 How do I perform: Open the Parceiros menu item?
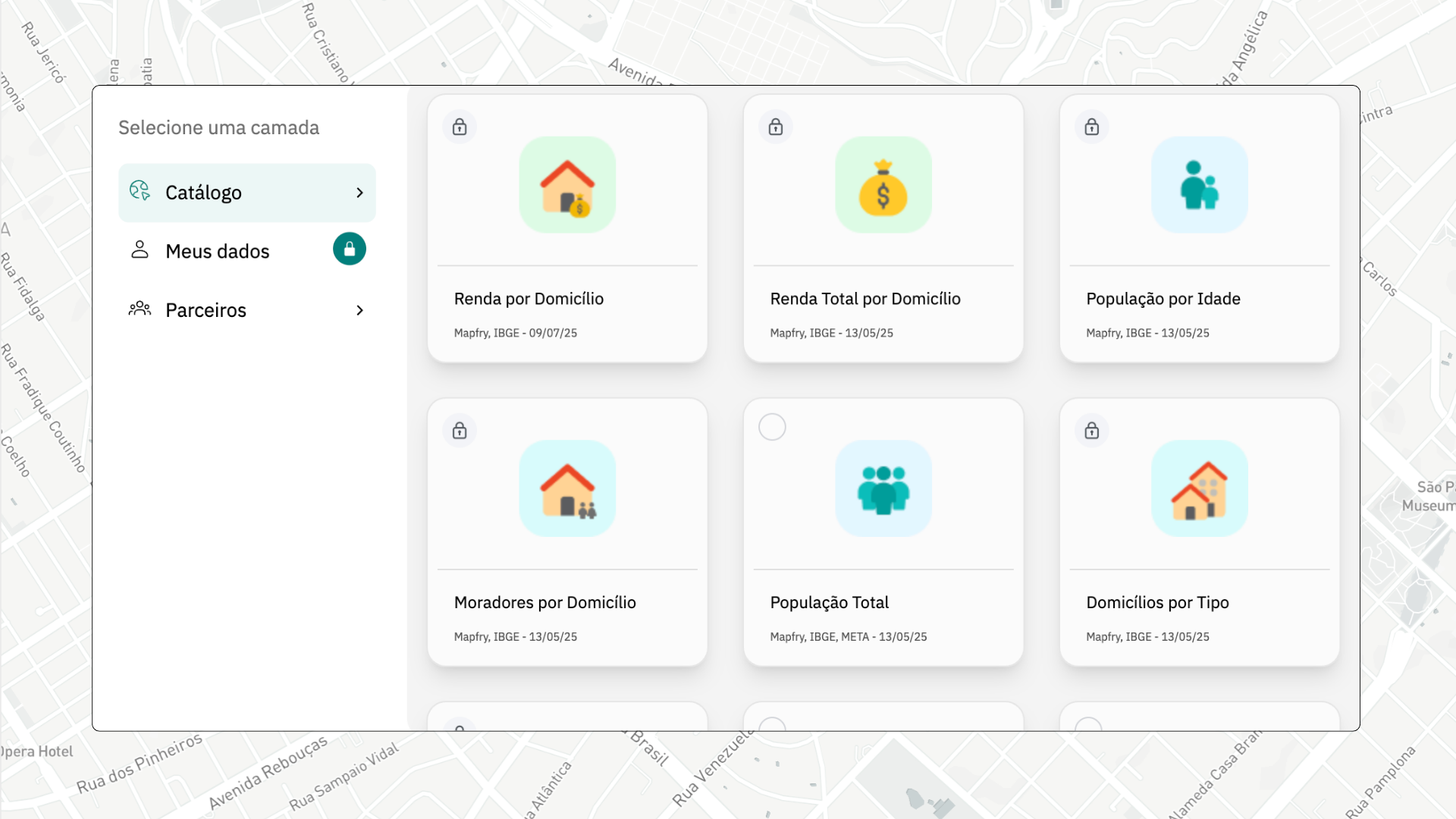click(x=206, y=310)
